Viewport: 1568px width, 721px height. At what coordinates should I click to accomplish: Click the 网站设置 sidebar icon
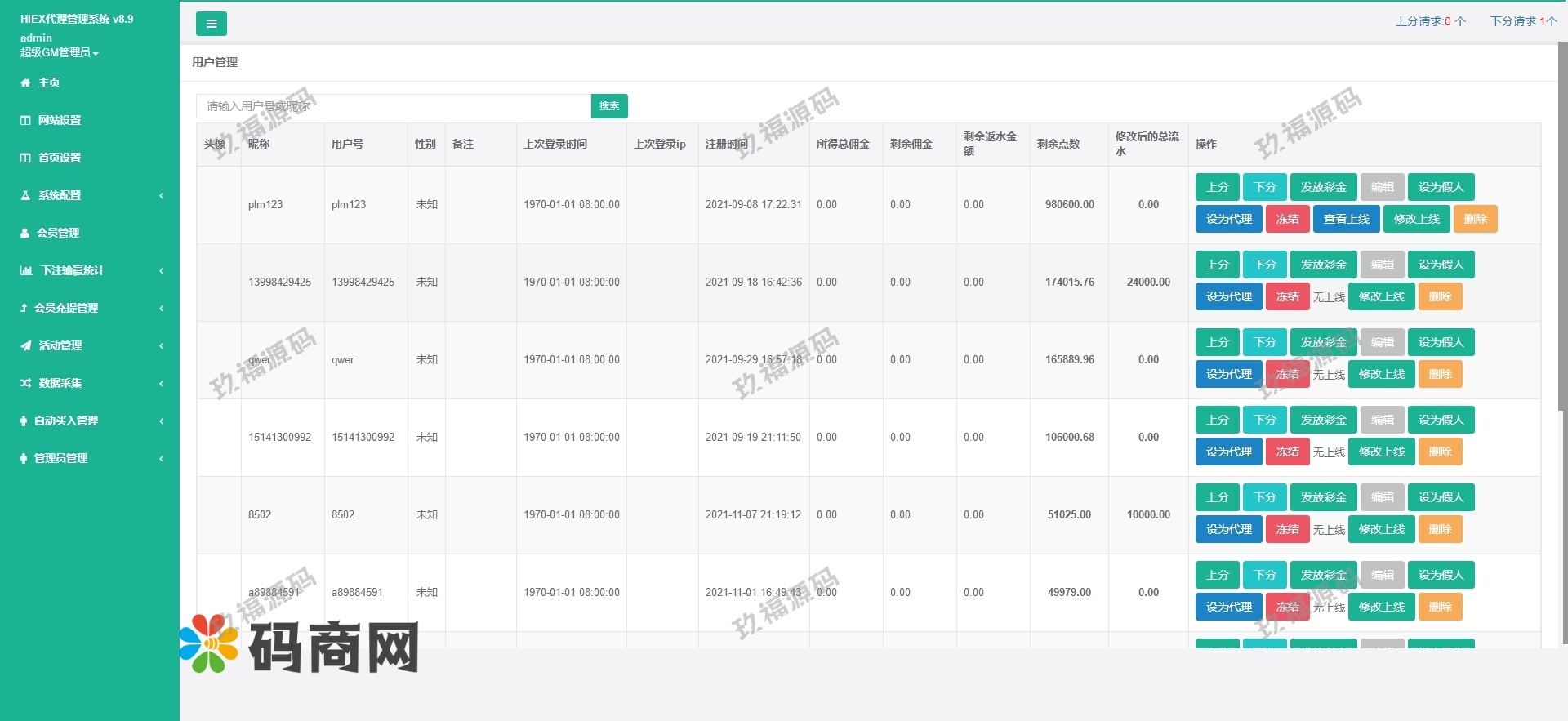tap(25, 120)
